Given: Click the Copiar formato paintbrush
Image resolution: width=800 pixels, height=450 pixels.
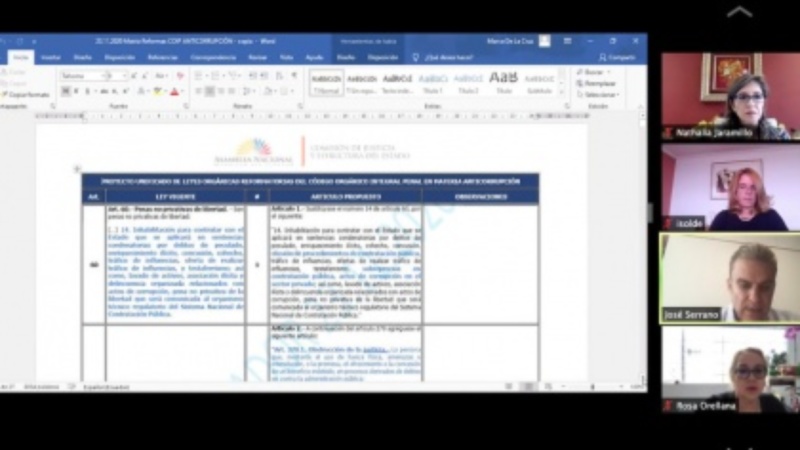Looking at the screenshot, I should pos(26,95).
